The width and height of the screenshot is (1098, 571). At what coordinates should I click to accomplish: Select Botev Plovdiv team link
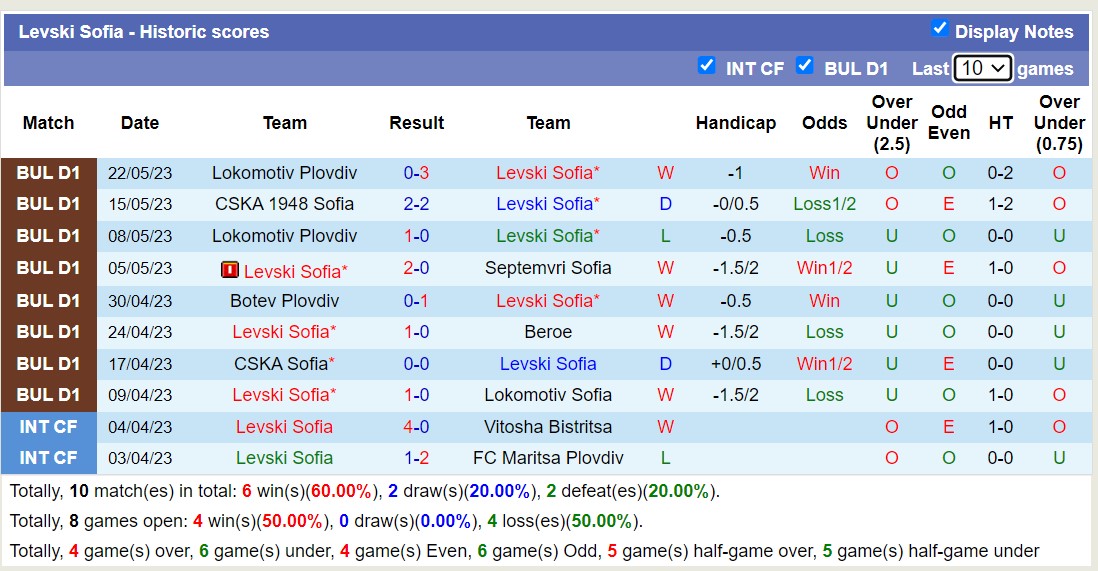pos(284,300)
